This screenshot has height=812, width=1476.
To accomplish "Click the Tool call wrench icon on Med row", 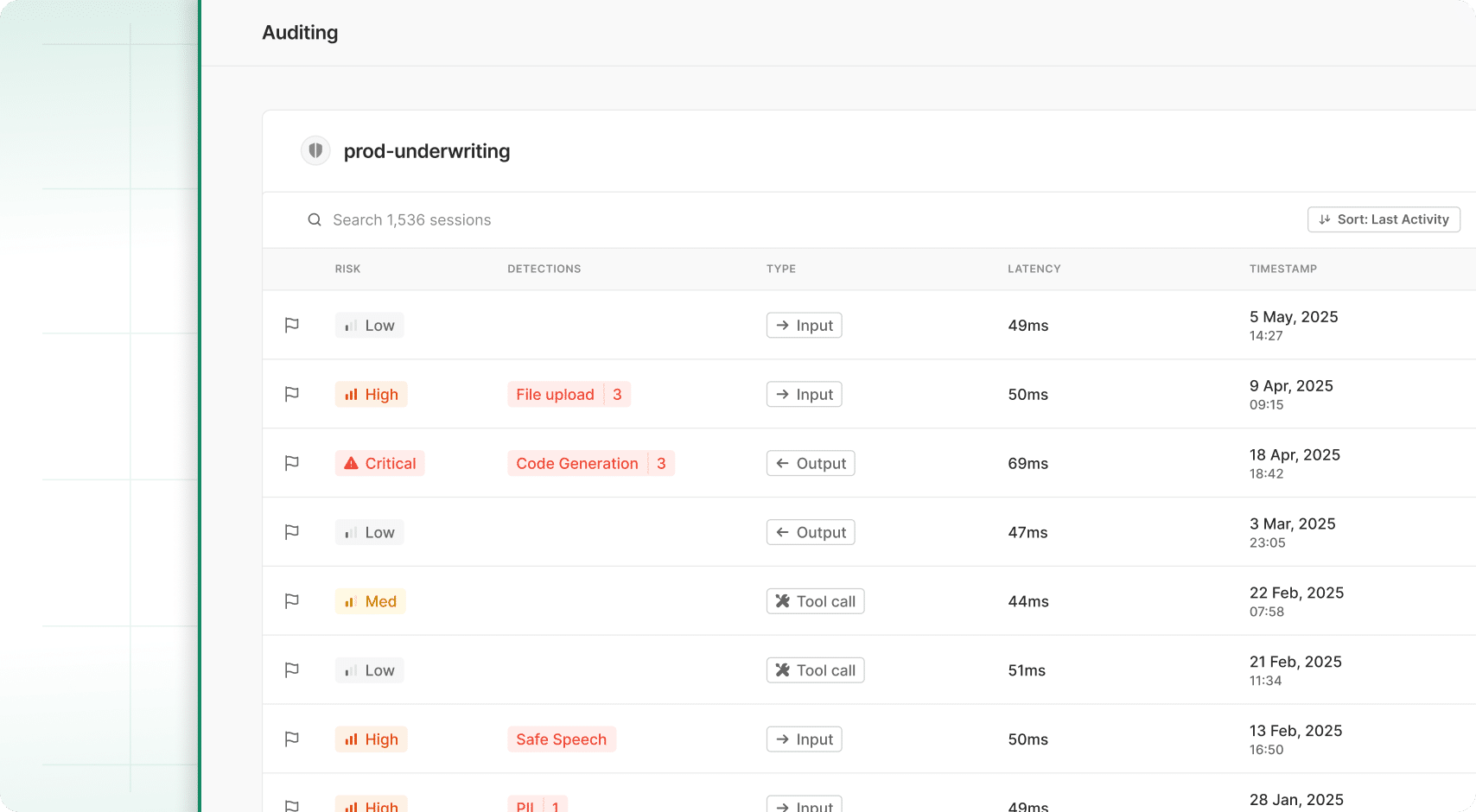I will pyautogui.click(x=783, y=601).
